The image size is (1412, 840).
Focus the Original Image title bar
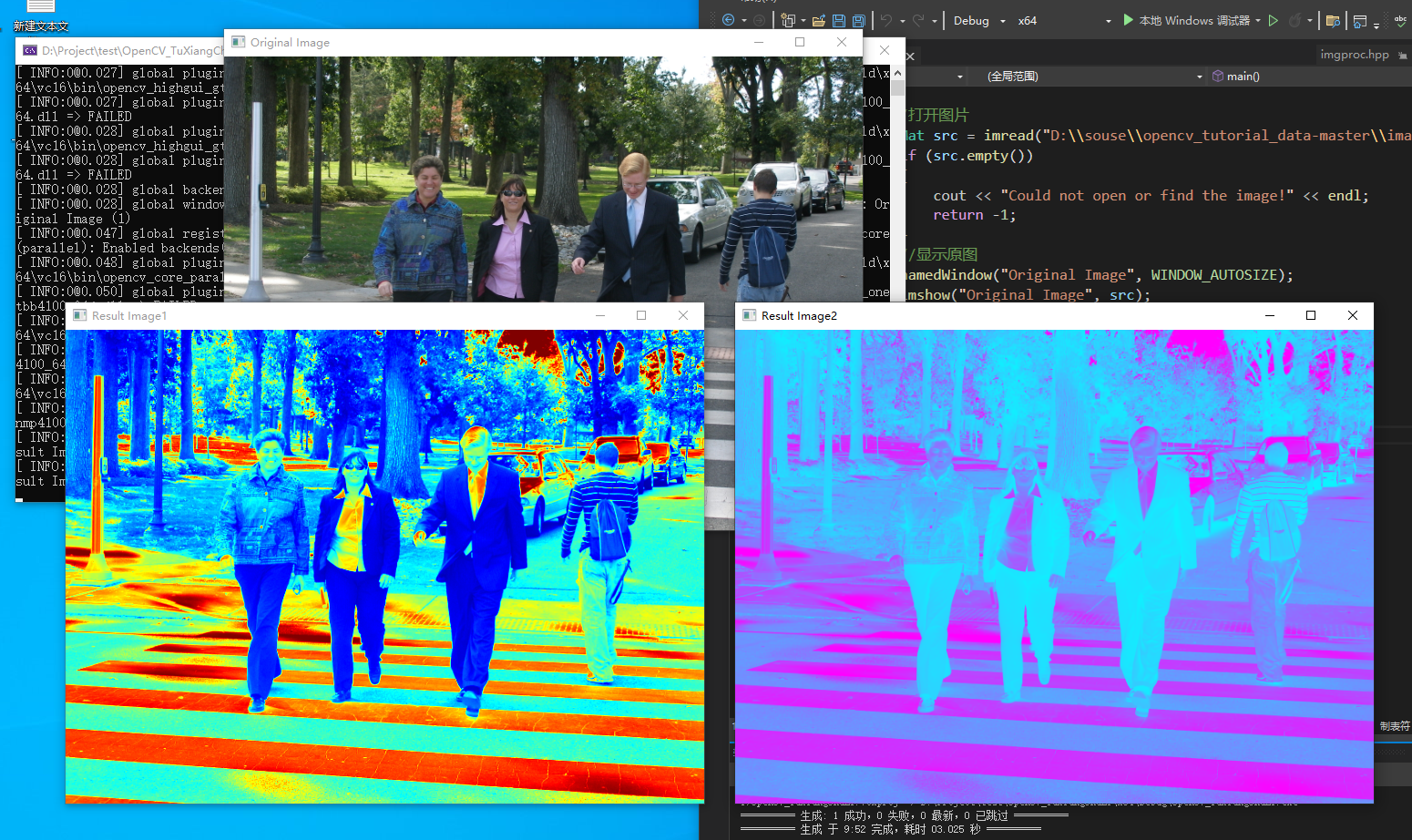pos(543,42)
